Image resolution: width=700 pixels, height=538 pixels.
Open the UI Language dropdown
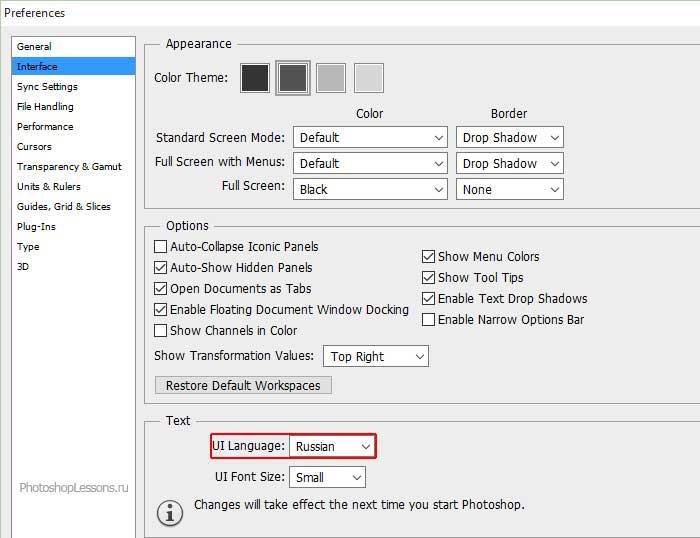pyautogui.click(x=333, y=446)
